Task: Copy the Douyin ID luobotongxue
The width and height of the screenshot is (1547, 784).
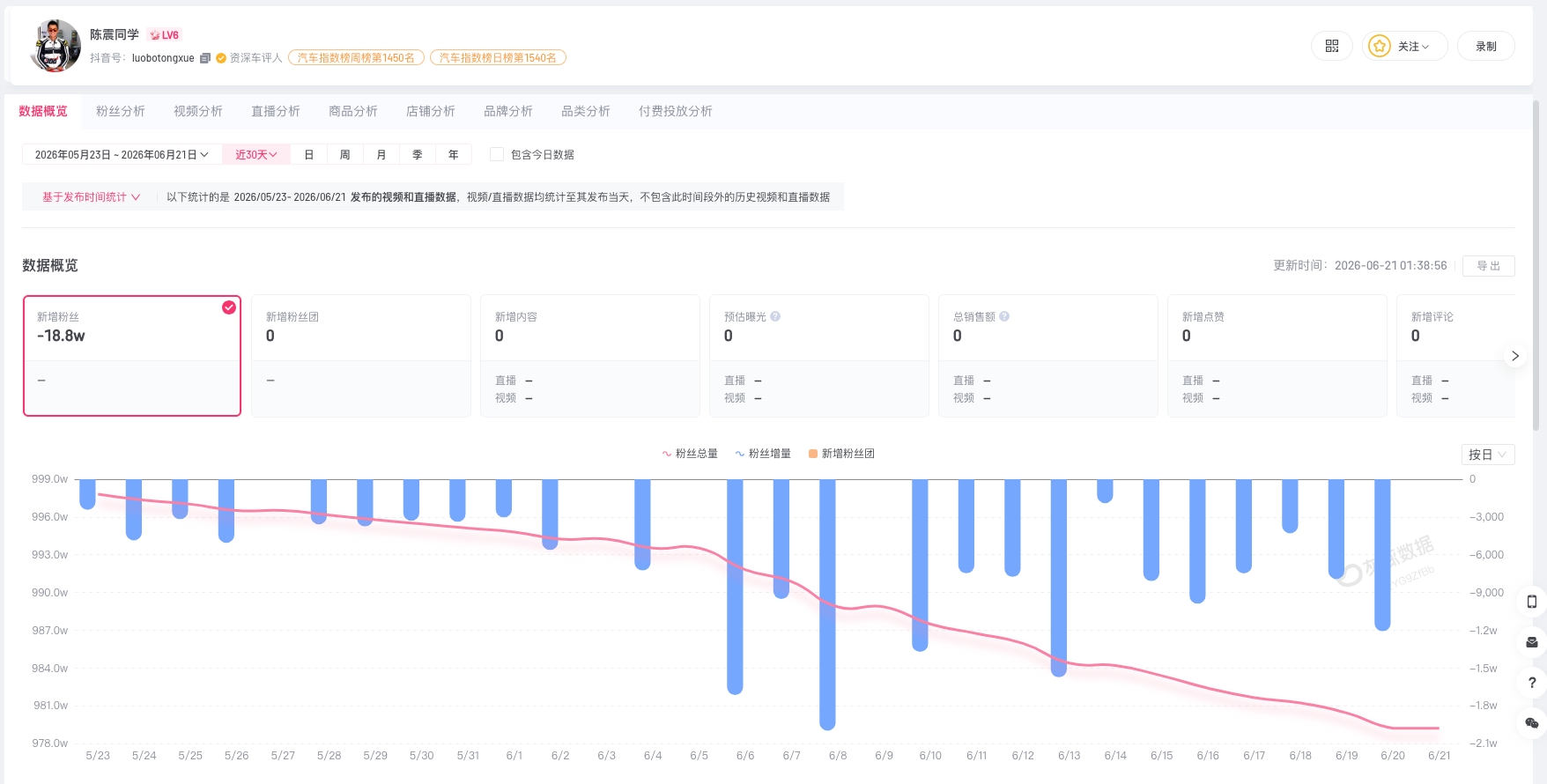Action: tap(205, 58)
